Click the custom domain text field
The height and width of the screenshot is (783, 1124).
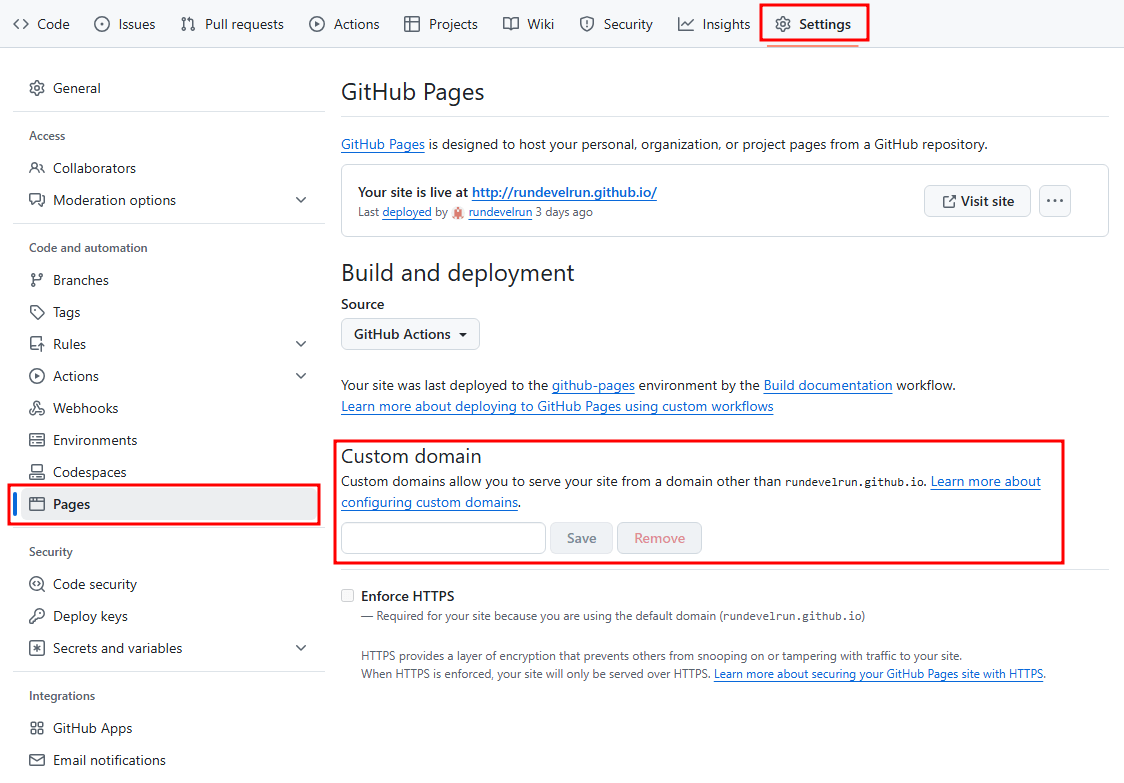[443, 538]
